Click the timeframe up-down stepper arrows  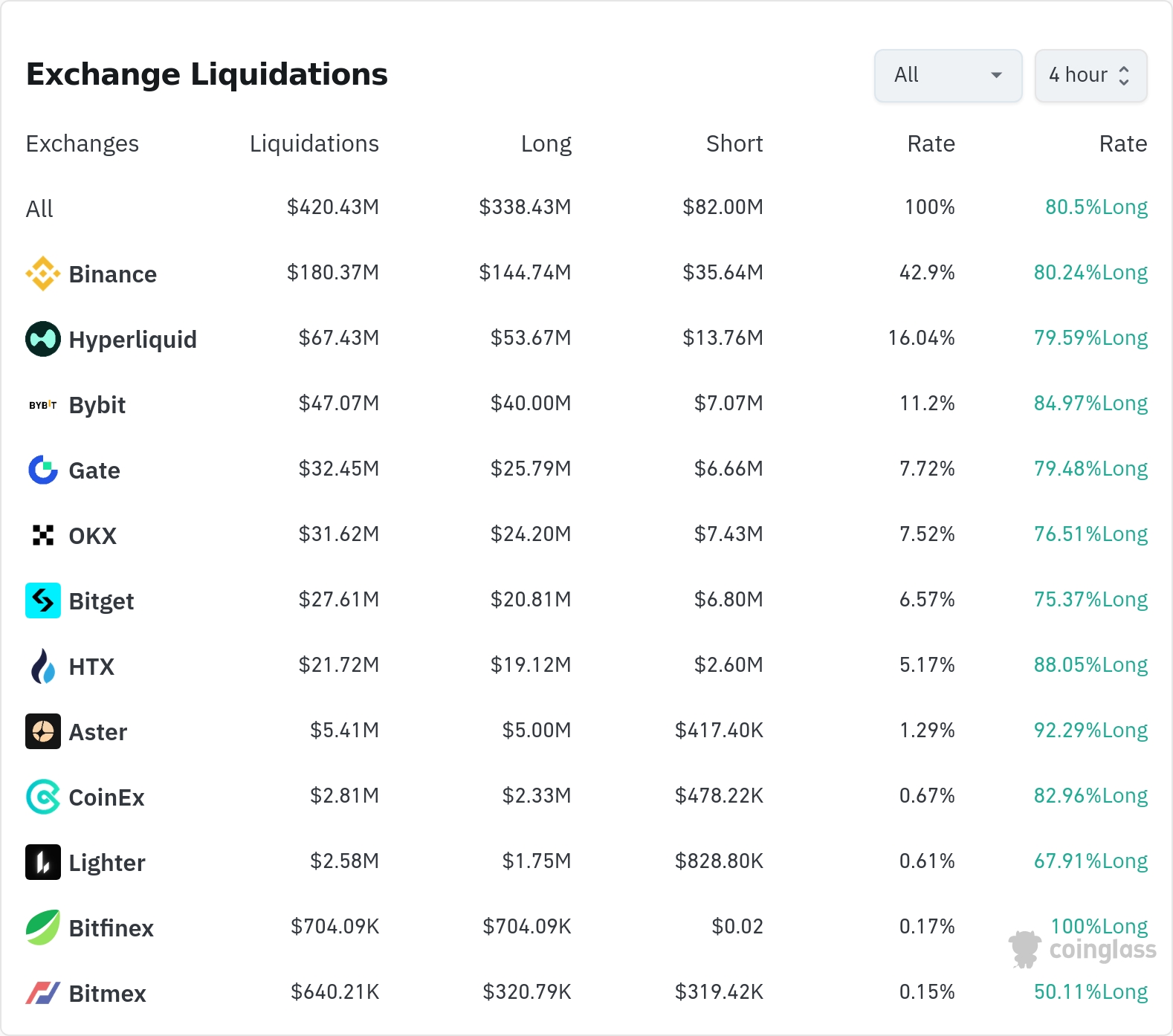pyautogui.click(x=1124, y=75)
